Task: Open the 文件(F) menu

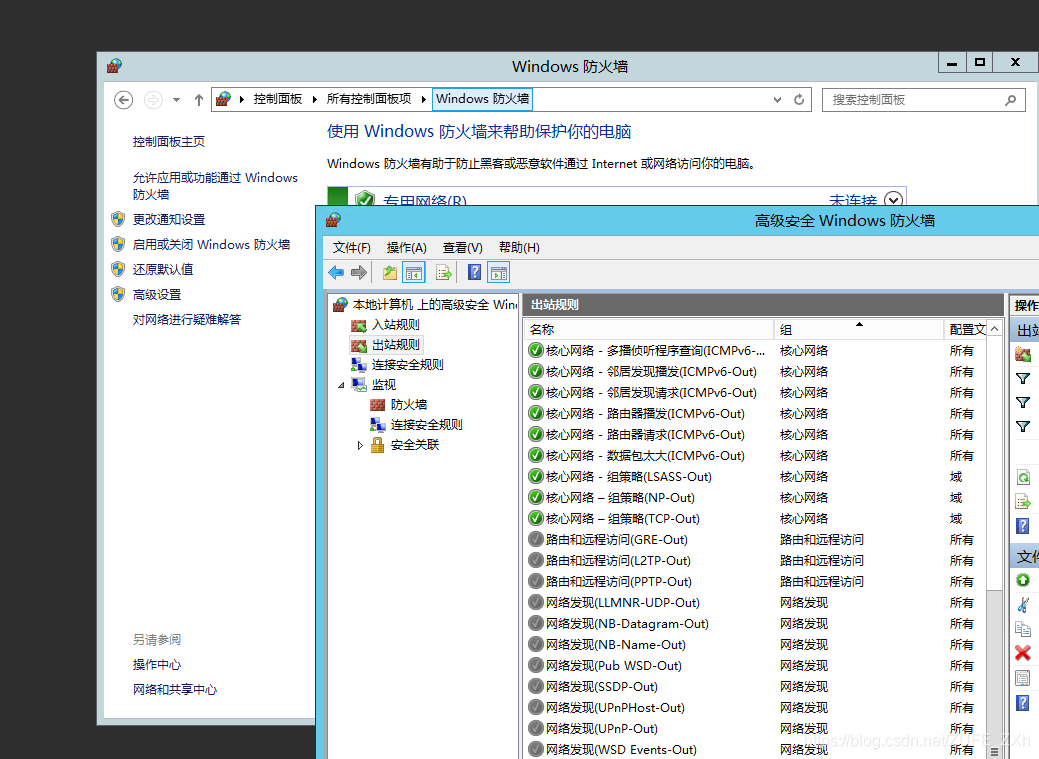Action: coord(351,247)
